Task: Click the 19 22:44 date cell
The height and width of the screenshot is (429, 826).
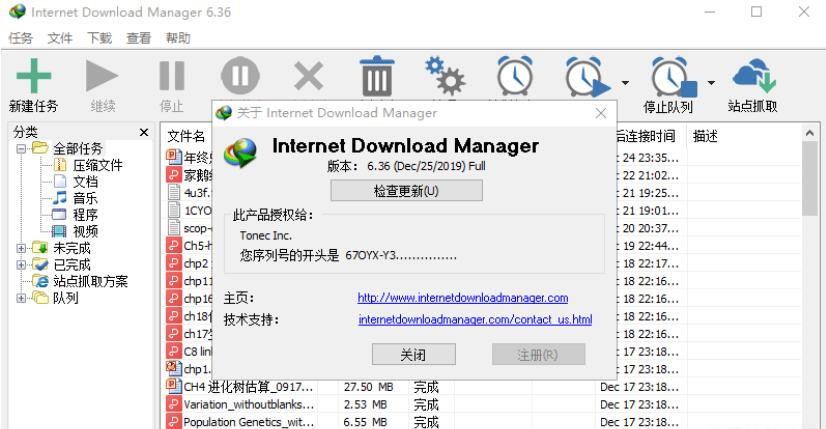Action: (651, 246)
